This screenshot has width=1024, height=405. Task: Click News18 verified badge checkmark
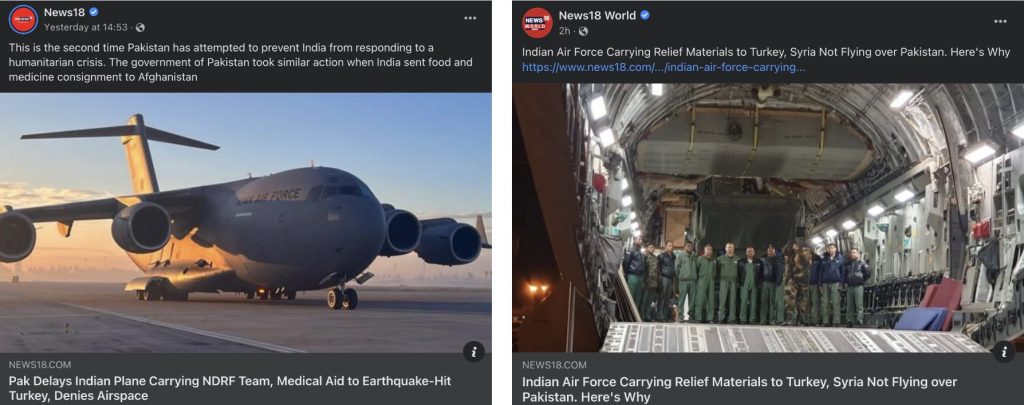point(94,12)
